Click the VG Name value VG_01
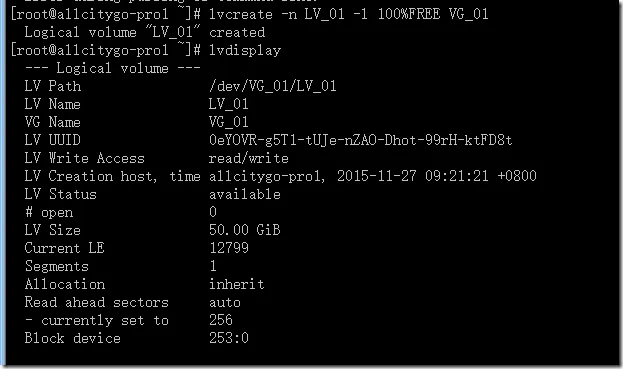Viewport: 623px width, 369px height. (228, 122)
